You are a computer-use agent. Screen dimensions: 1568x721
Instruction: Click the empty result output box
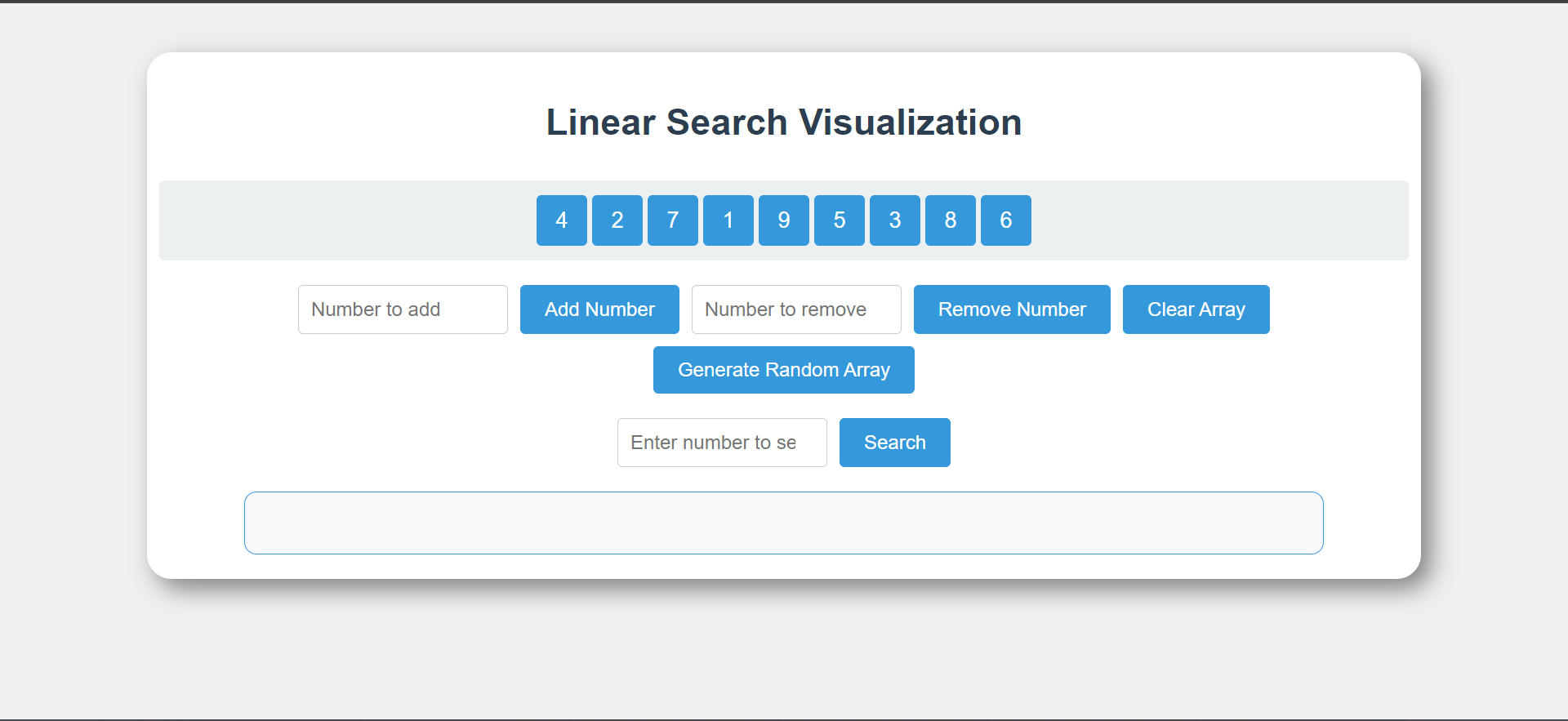[784, 523]
